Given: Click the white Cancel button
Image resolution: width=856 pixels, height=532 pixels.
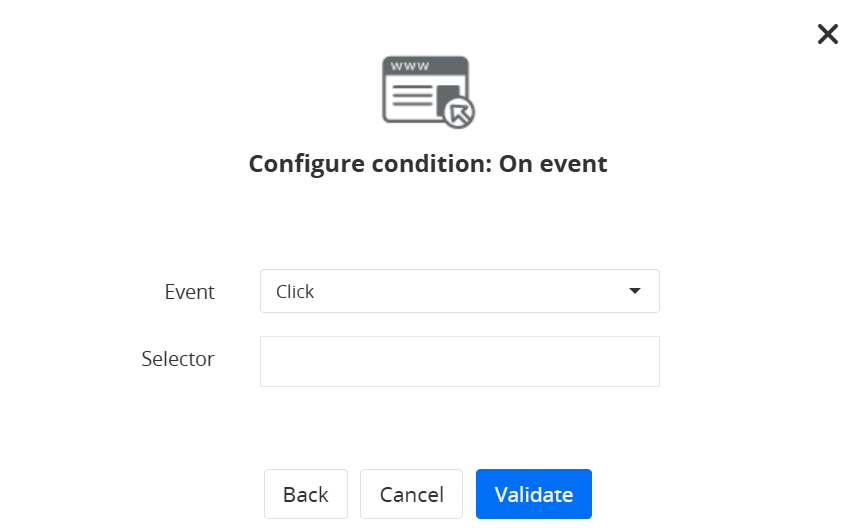Looking at the screenshot, I should pyautogui.click(x=411, y=494).
